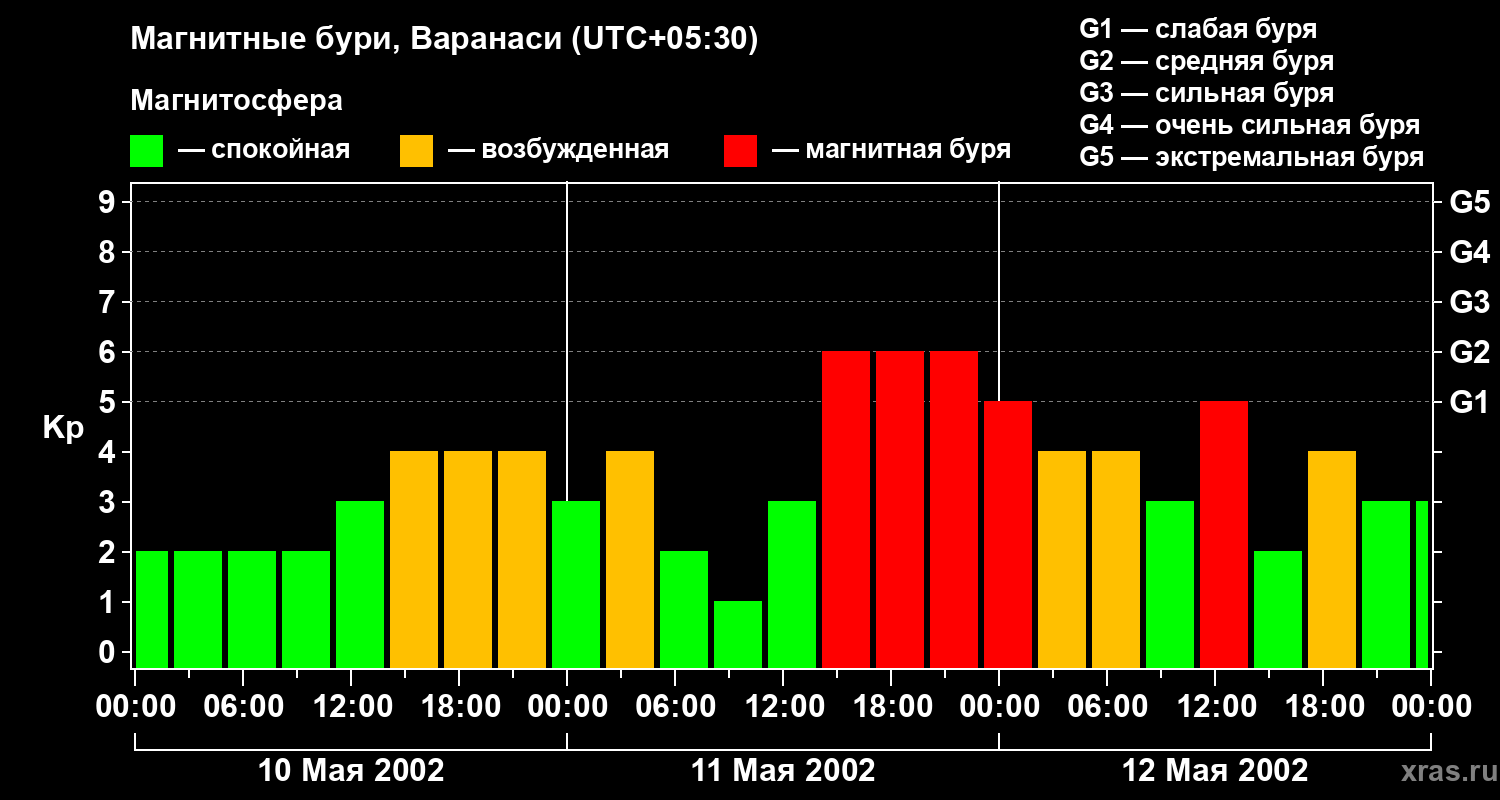Click the '— спокойная' legend label
The height and width of the screenshot is (800, 1500).
(264, 150)
